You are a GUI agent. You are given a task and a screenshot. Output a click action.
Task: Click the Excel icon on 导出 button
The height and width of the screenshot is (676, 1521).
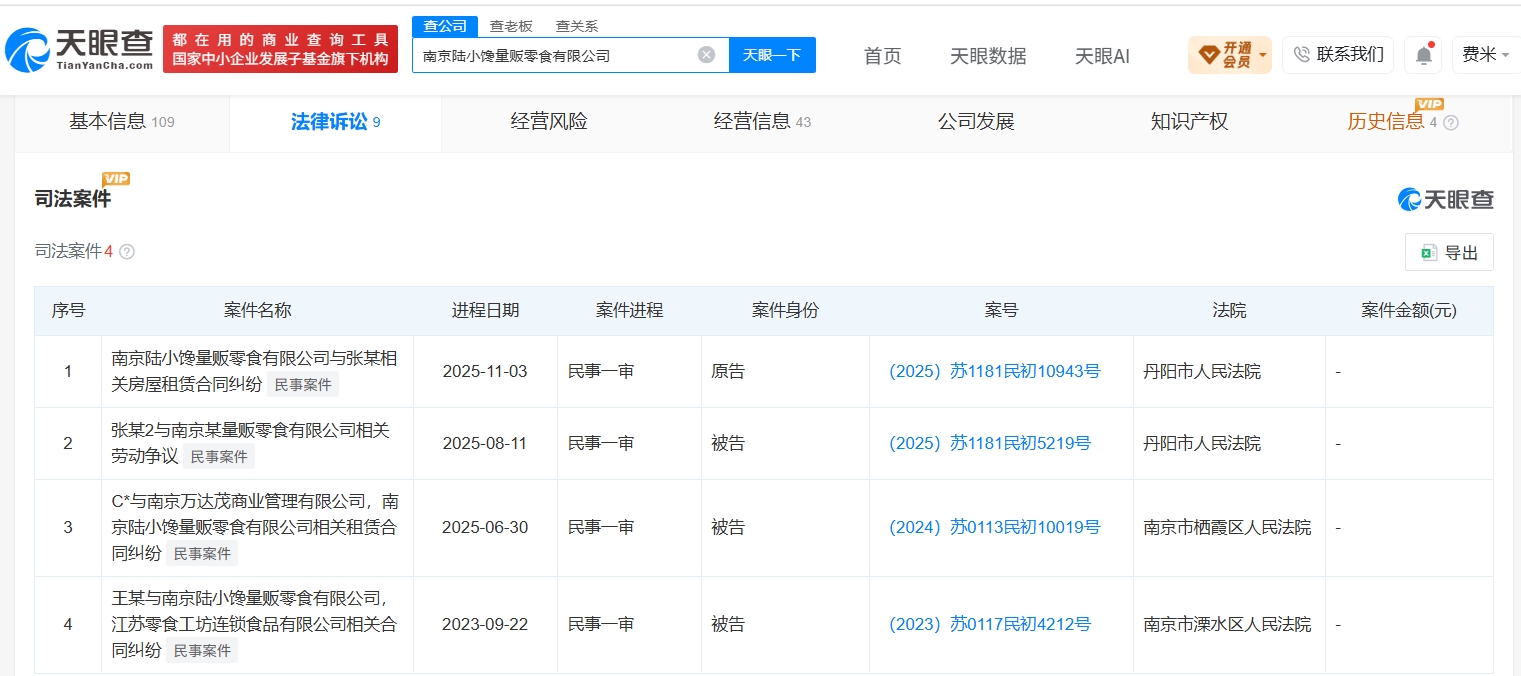coord(1428,253)
